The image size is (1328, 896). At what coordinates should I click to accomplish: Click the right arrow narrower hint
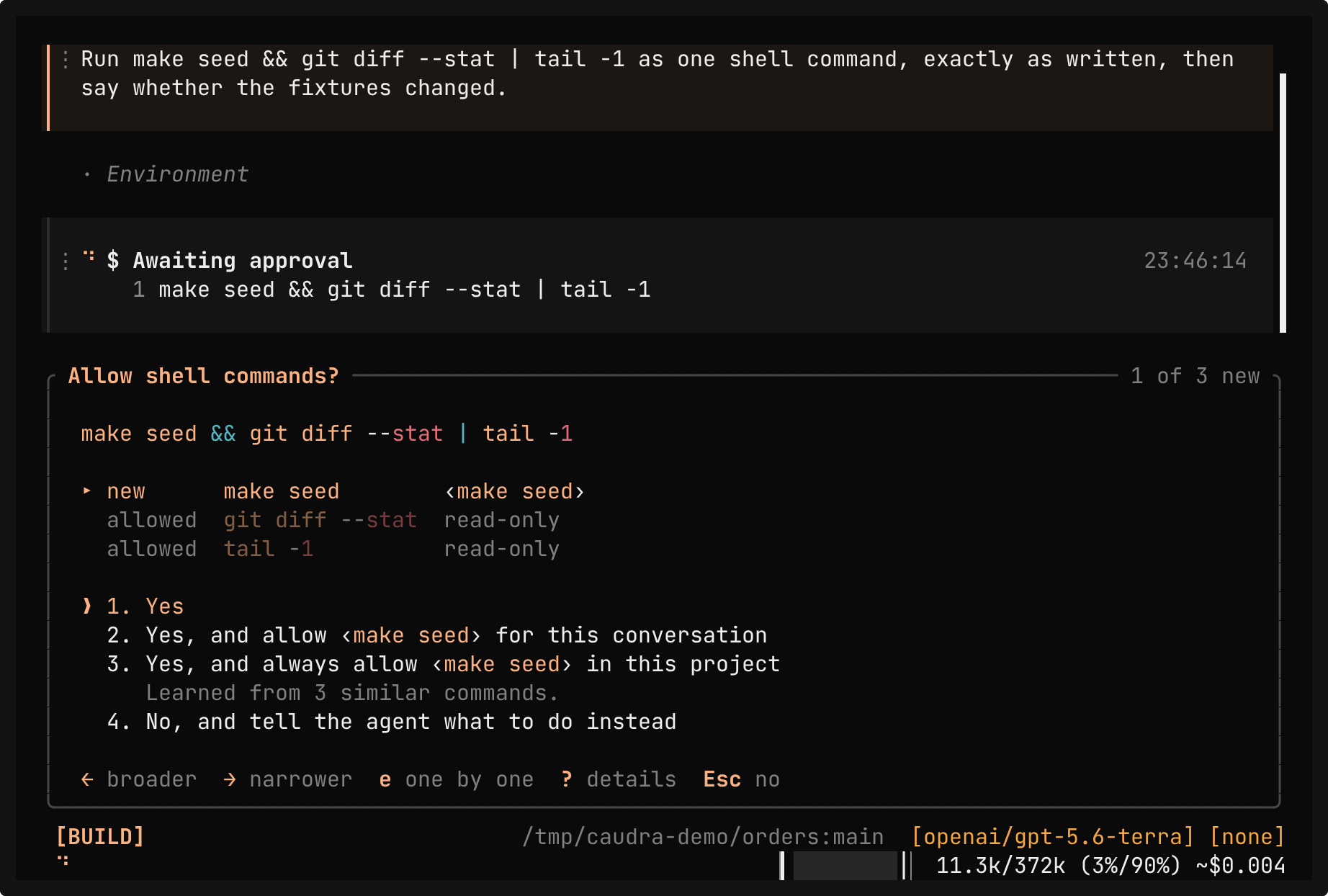288,779
